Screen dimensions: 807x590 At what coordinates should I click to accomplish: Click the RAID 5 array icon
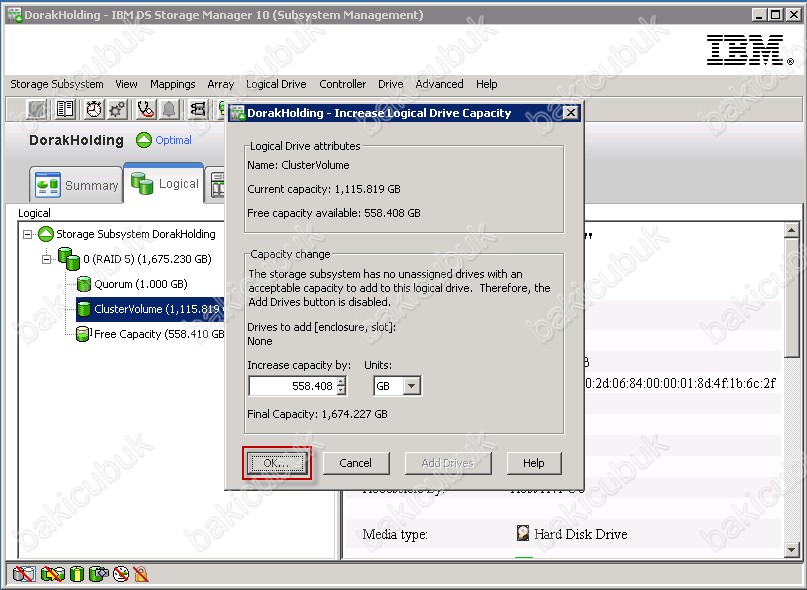click(69, 258)
